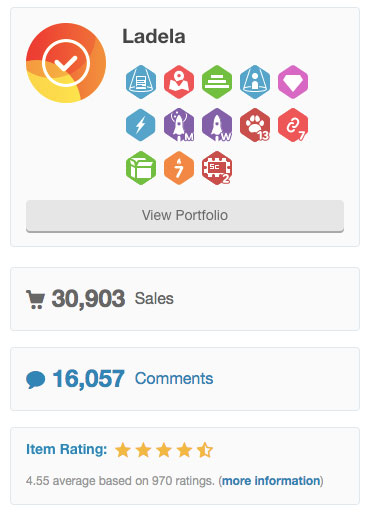Screen dimensions: 368x515
Task: Click the blue person podium badge
Action: (255, 82)
